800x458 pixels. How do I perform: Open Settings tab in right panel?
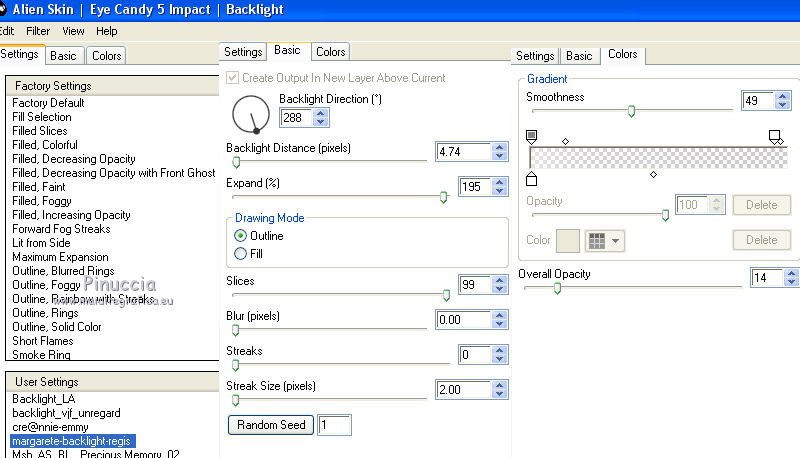pos(535,56)
